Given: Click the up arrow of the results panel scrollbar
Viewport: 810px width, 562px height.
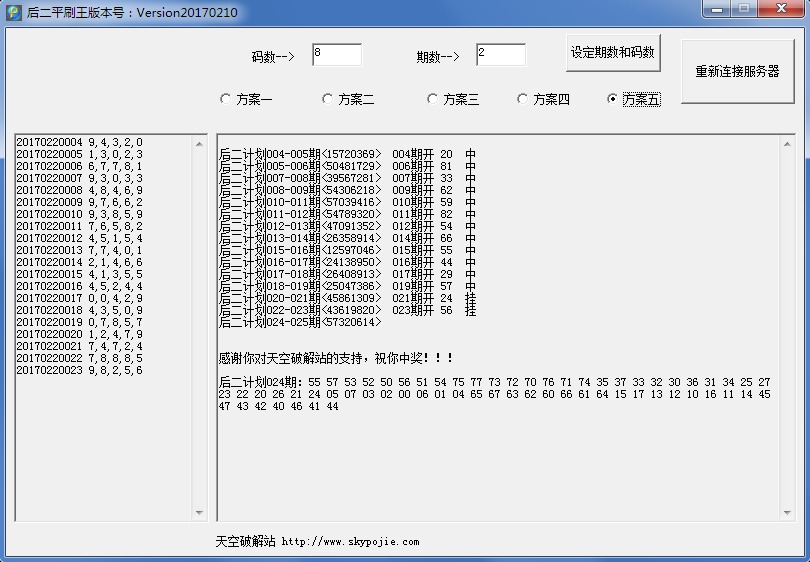Looking at the screenshot, I should pyautogui.click(x=786, y=142).
